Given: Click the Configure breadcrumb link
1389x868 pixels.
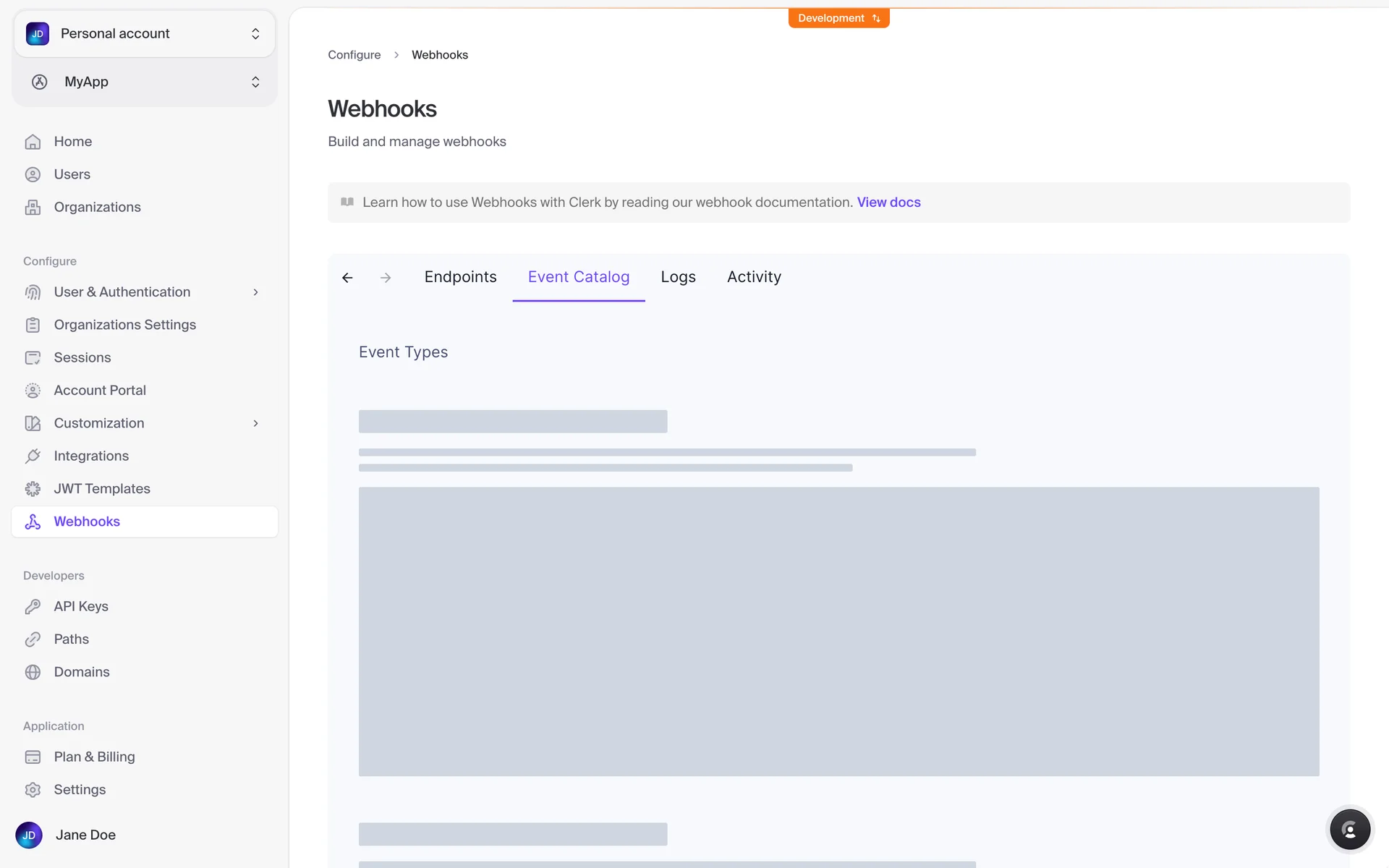Looking at the screenshot, I should [354, 55].
